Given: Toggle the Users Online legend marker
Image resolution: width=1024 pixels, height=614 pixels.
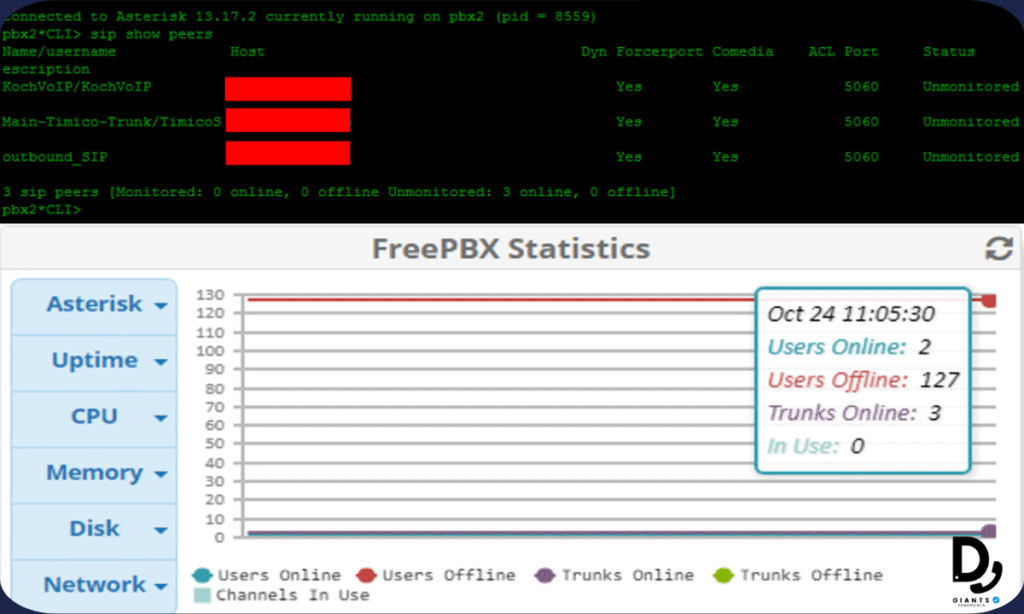Looking at the screenshot, I should pyautogui.click(x=202, y=575).
